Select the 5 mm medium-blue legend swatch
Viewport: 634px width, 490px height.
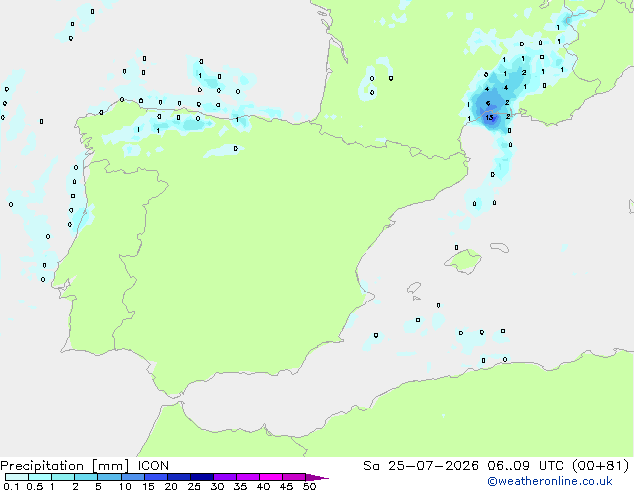(x=109, y=477)
